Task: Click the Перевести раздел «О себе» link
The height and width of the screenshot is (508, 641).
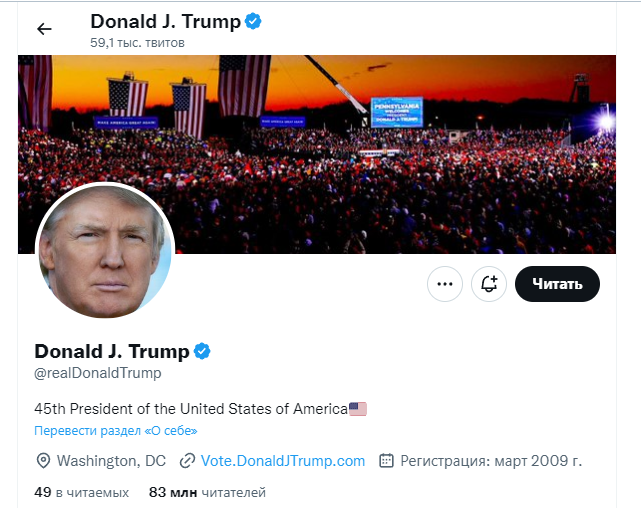Action: [x=116, y=431]
